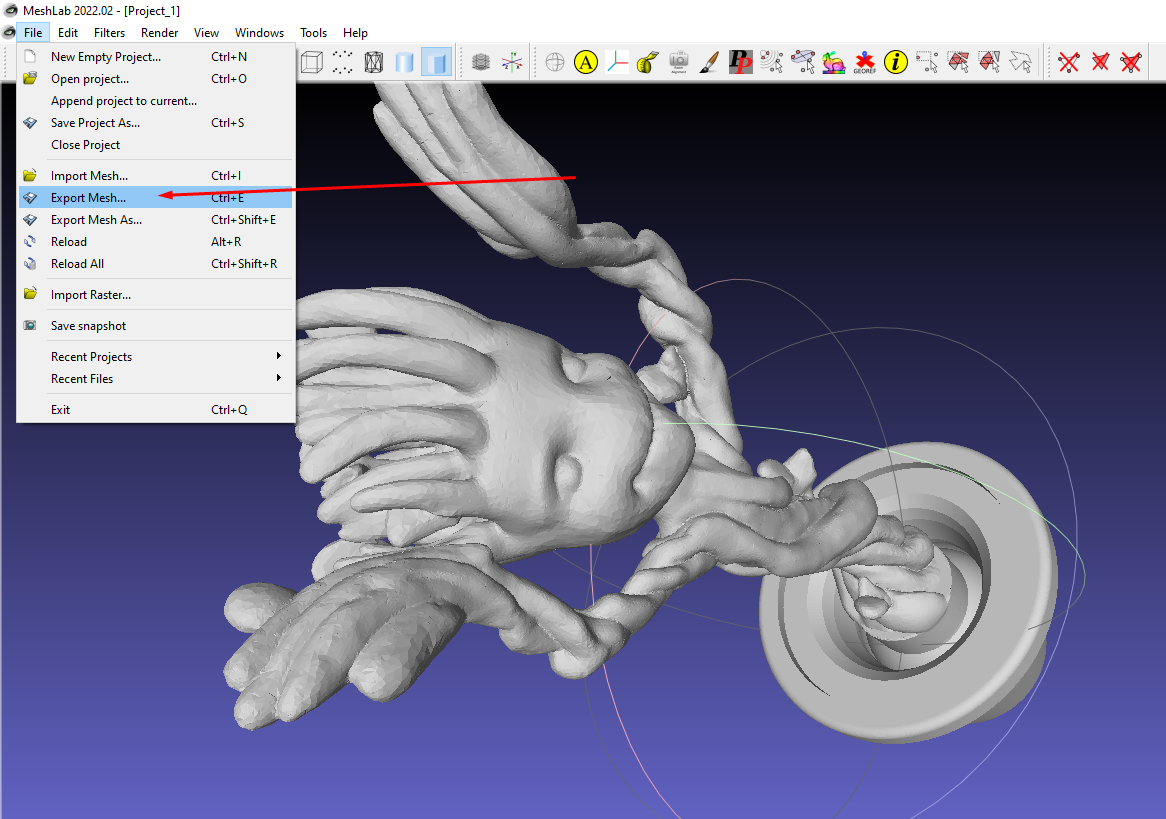Open the Tools menu
The width and height of the screenshot is (1166, 819).
point(313,33)
